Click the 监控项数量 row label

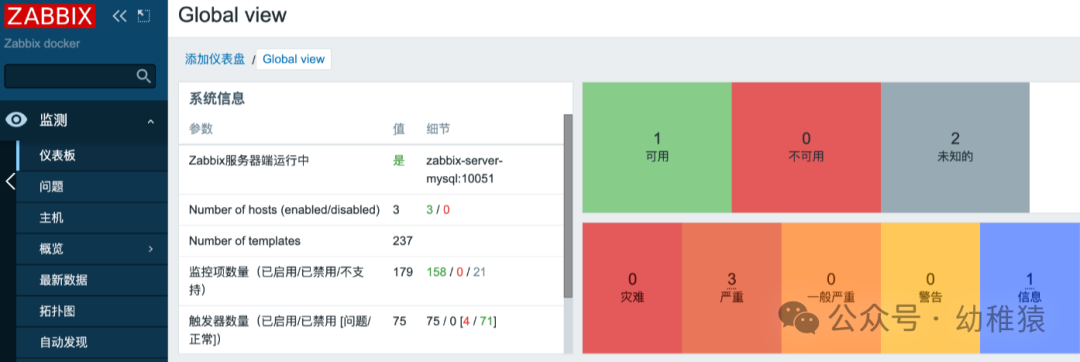point(276,281)
